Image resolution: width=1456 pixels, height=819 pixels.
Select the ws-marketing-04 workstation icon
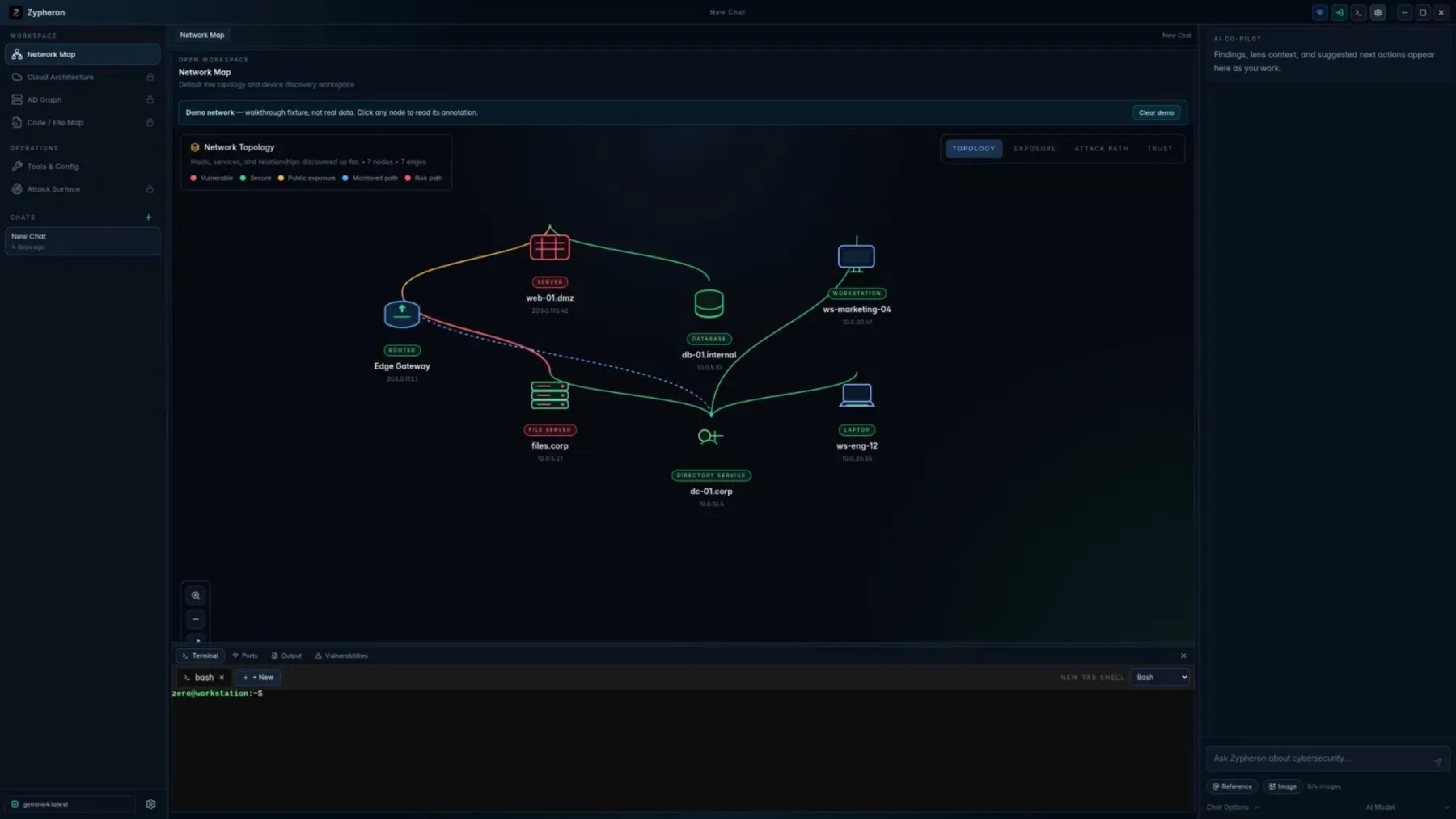coord(856,257)
